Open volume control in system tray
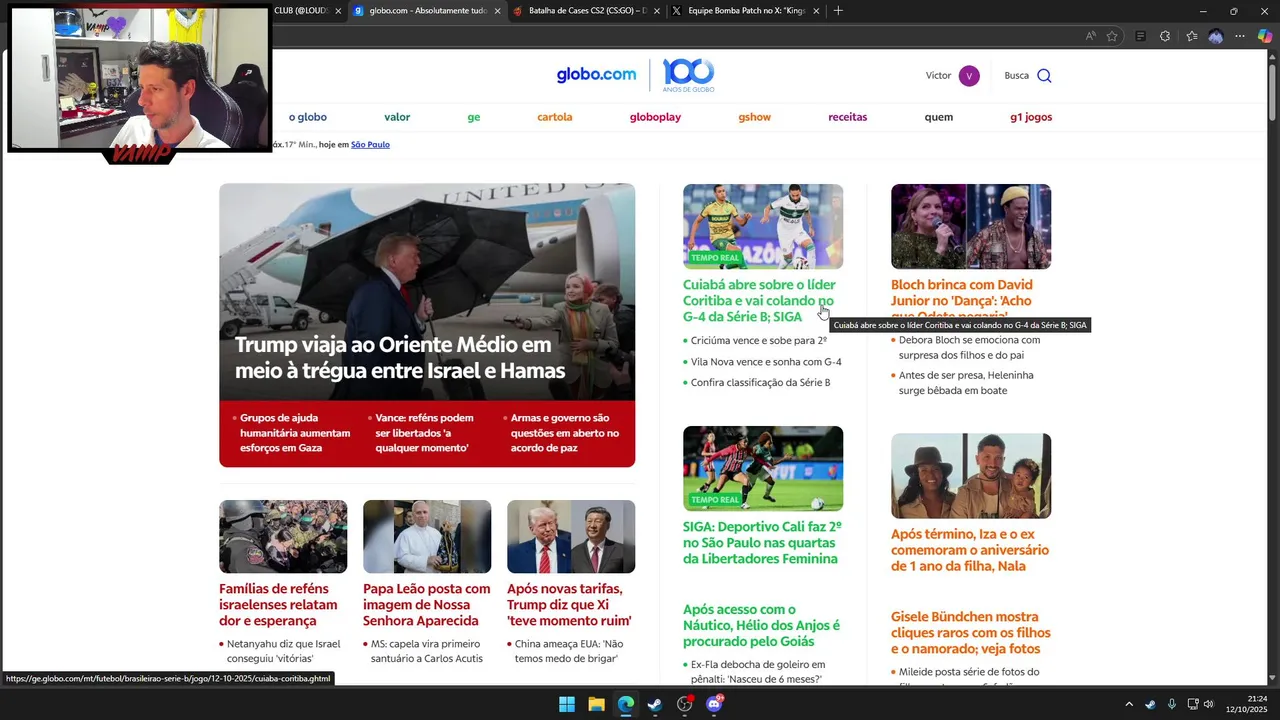Screen dimensions: 1280x720 (x=1209, y=704)
